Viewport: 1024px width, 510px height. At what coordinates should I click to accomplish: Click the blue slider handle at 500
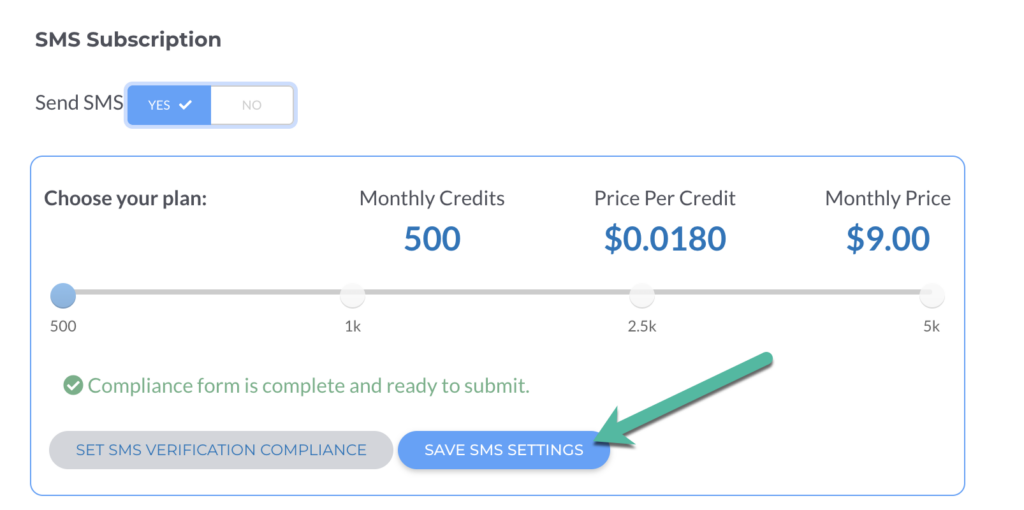point(63,295)
